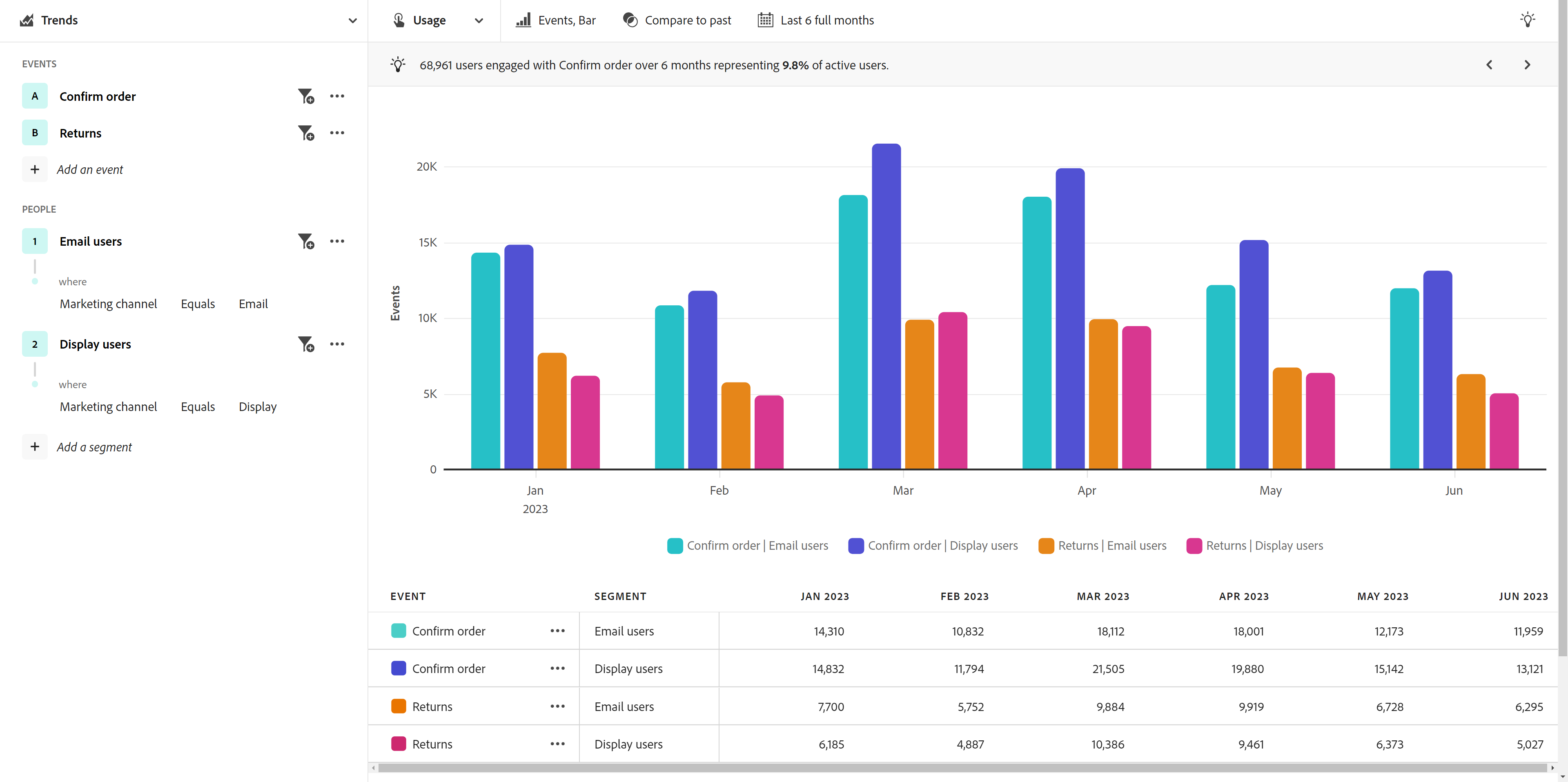Click the filter icon for Display users segment
The height and width of the screenshot is (782, 1568).
[x=305, y=344]
